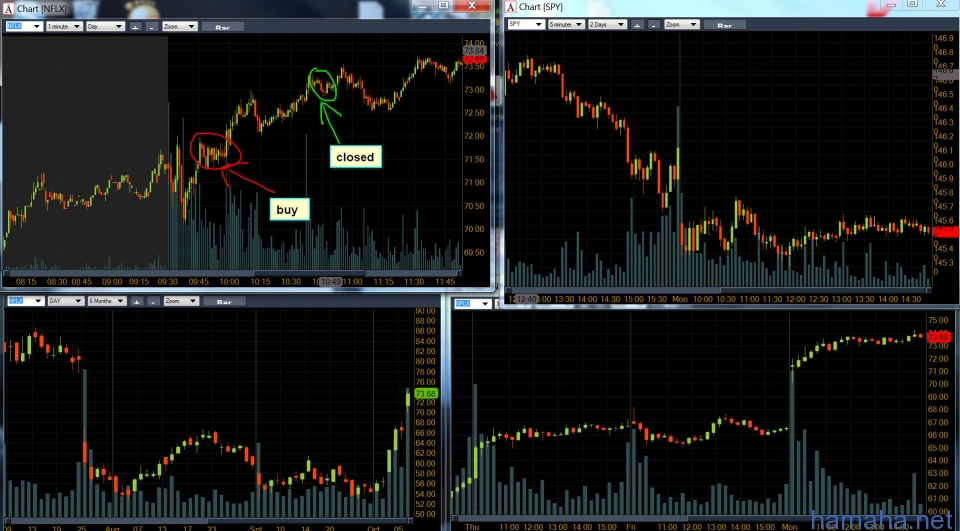Click the plus zoom-in button in 6 Months chart
This screenshot has width=960, height=531.
click(137, 301)
